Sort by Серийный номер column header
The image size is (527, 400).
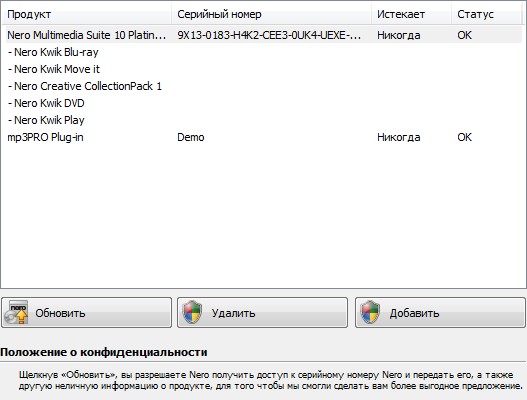tap(272, 14)
